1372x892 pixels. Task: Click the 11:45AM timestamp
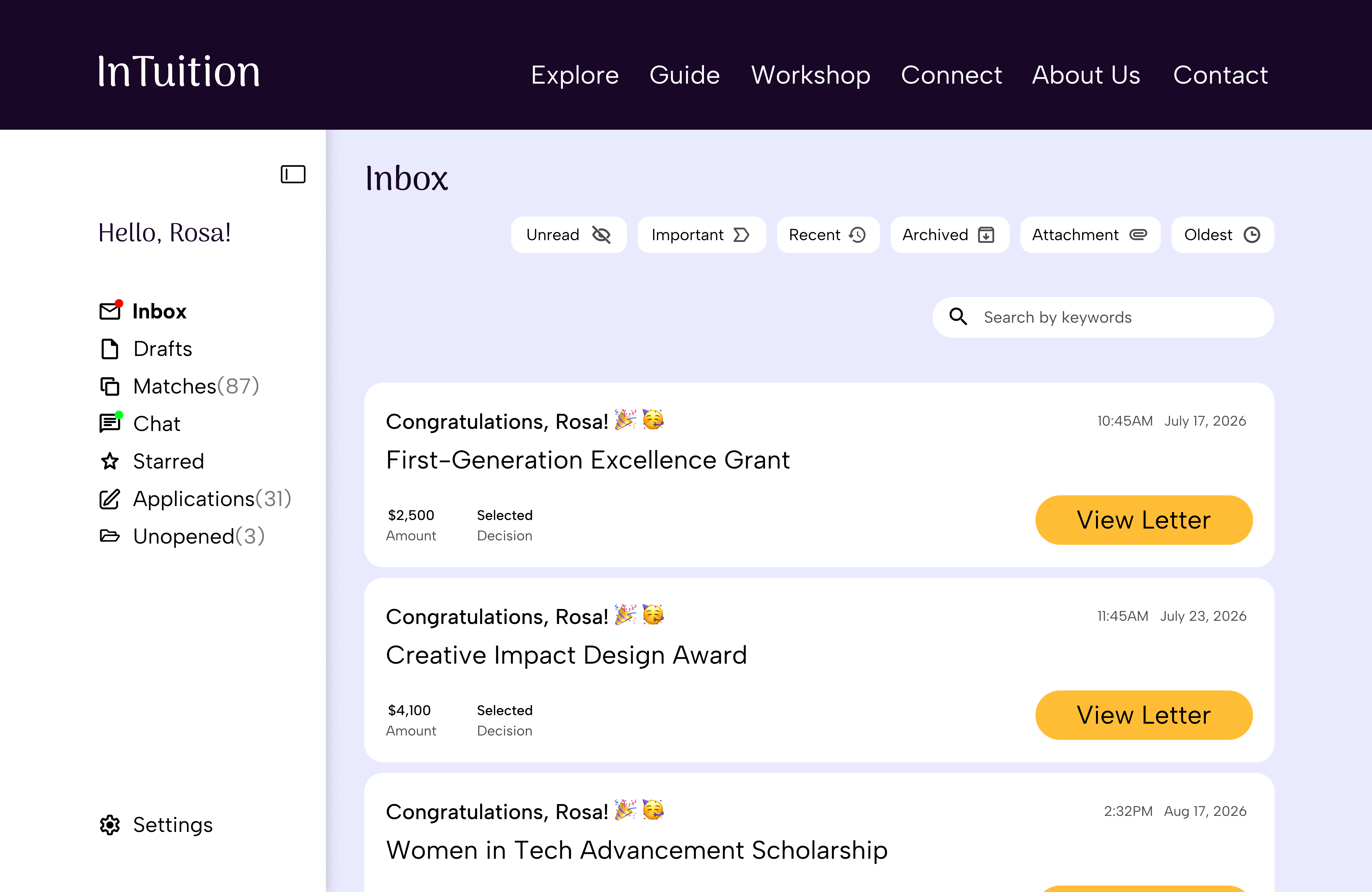pos(1123,616)
